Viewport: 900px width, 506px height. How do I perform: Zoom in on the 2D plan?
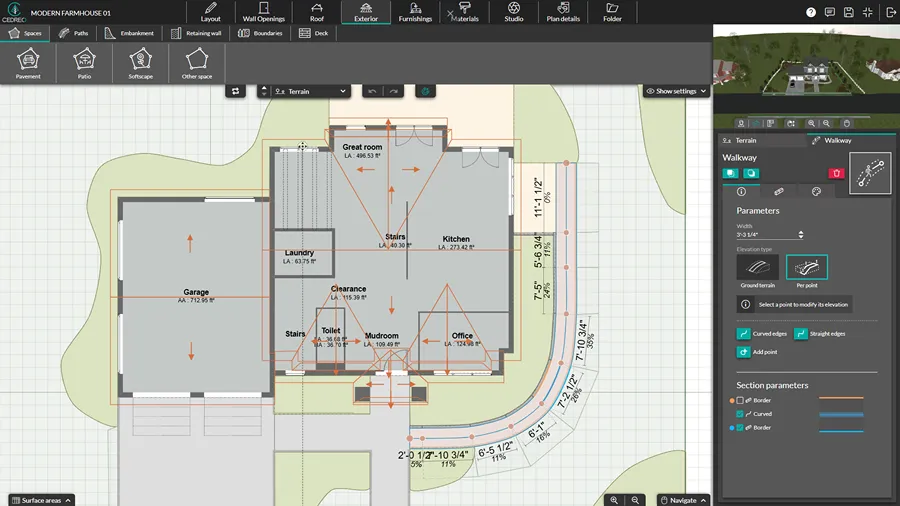614,500
